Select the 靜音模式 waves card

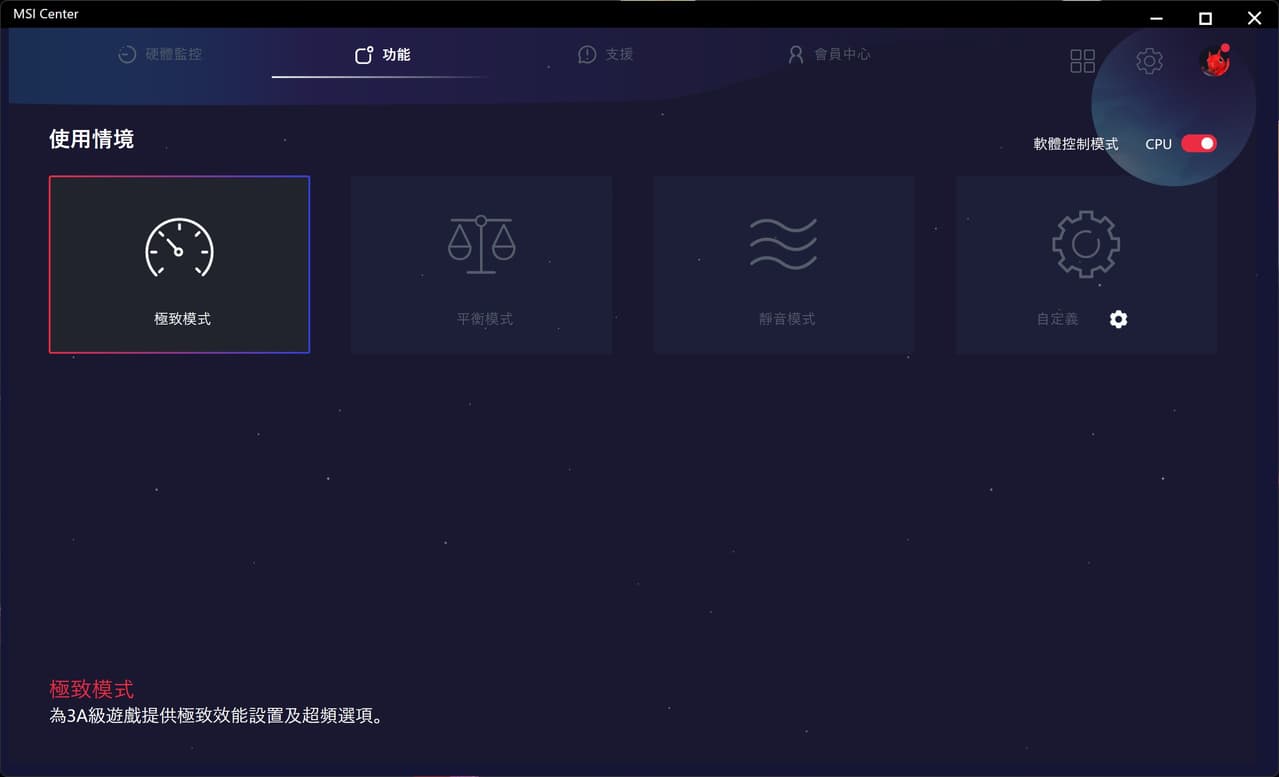784,265
